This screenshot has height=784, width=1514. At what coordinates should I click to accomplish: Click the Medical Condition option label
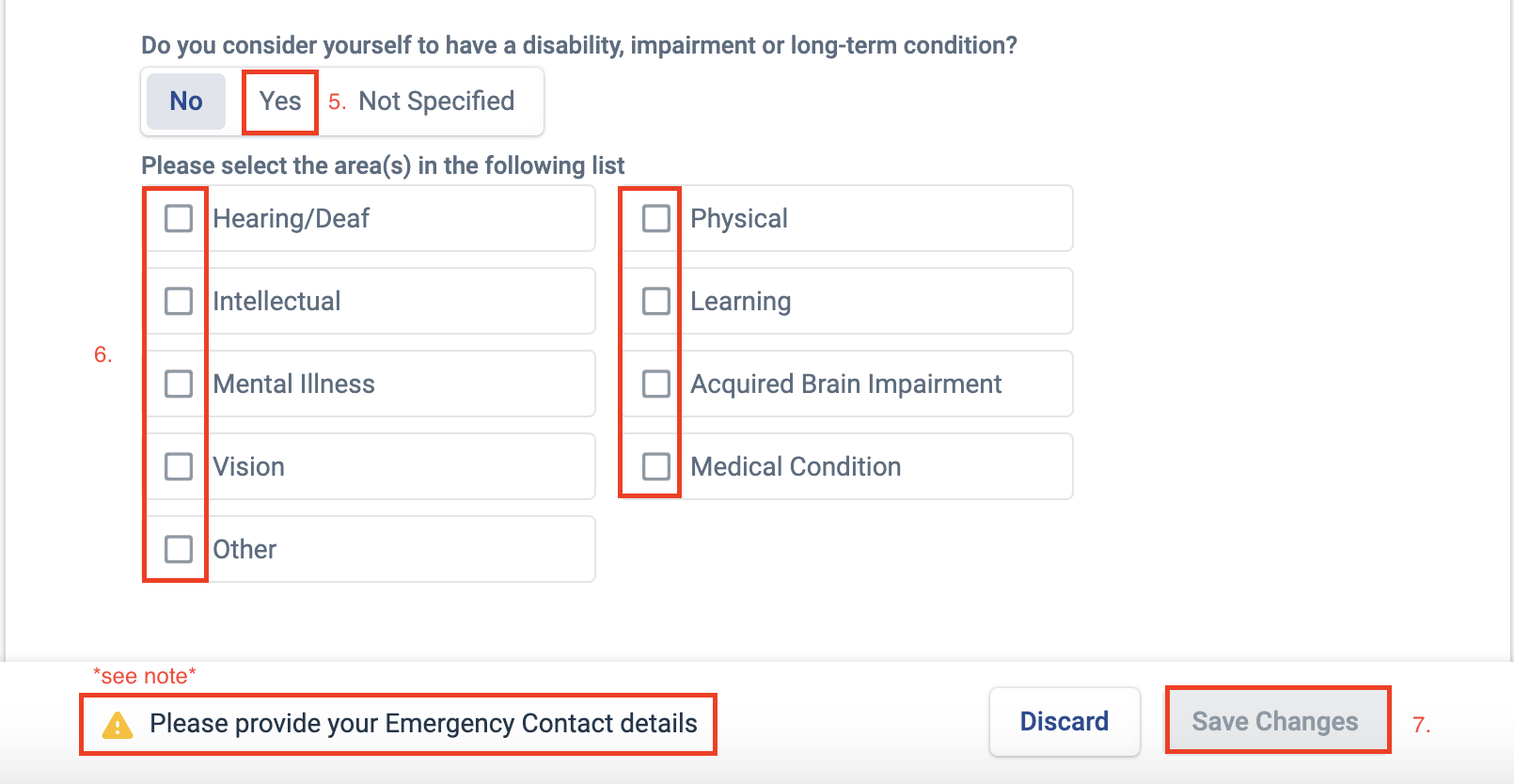[796, 467]
